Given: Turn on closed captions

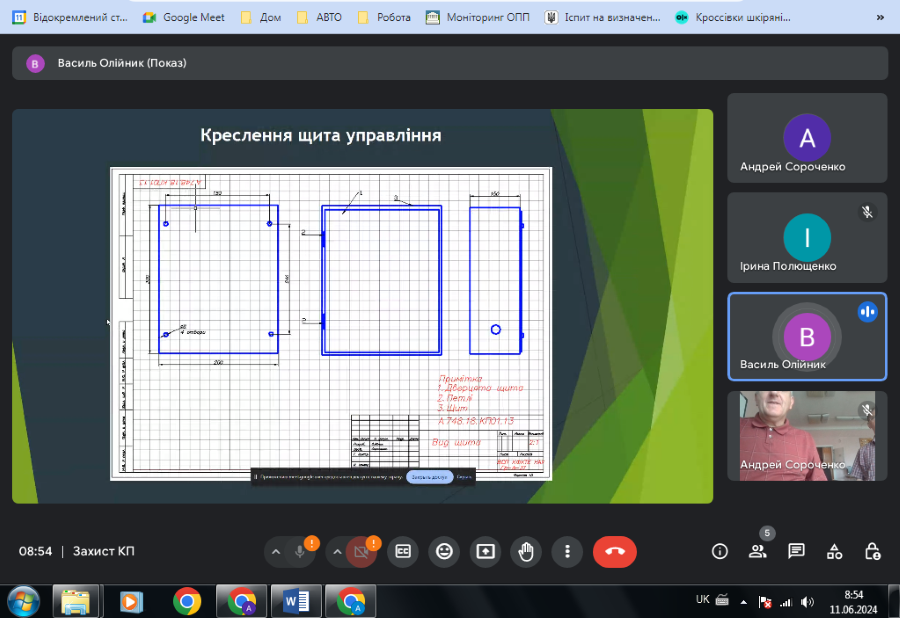Looking at the screenshot, I should pyautogui.click(x=403, y=551).
